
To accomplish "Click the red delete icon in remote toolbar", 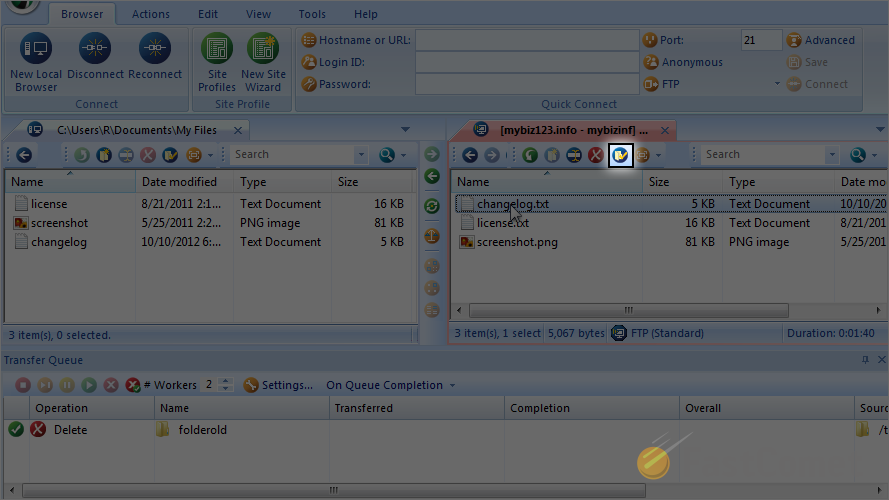I will click(596, 155).
